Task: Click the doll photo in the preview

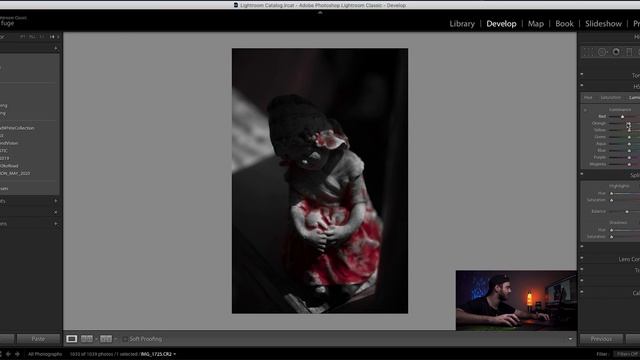Action: pyautogui.click(x=320, y=181)
